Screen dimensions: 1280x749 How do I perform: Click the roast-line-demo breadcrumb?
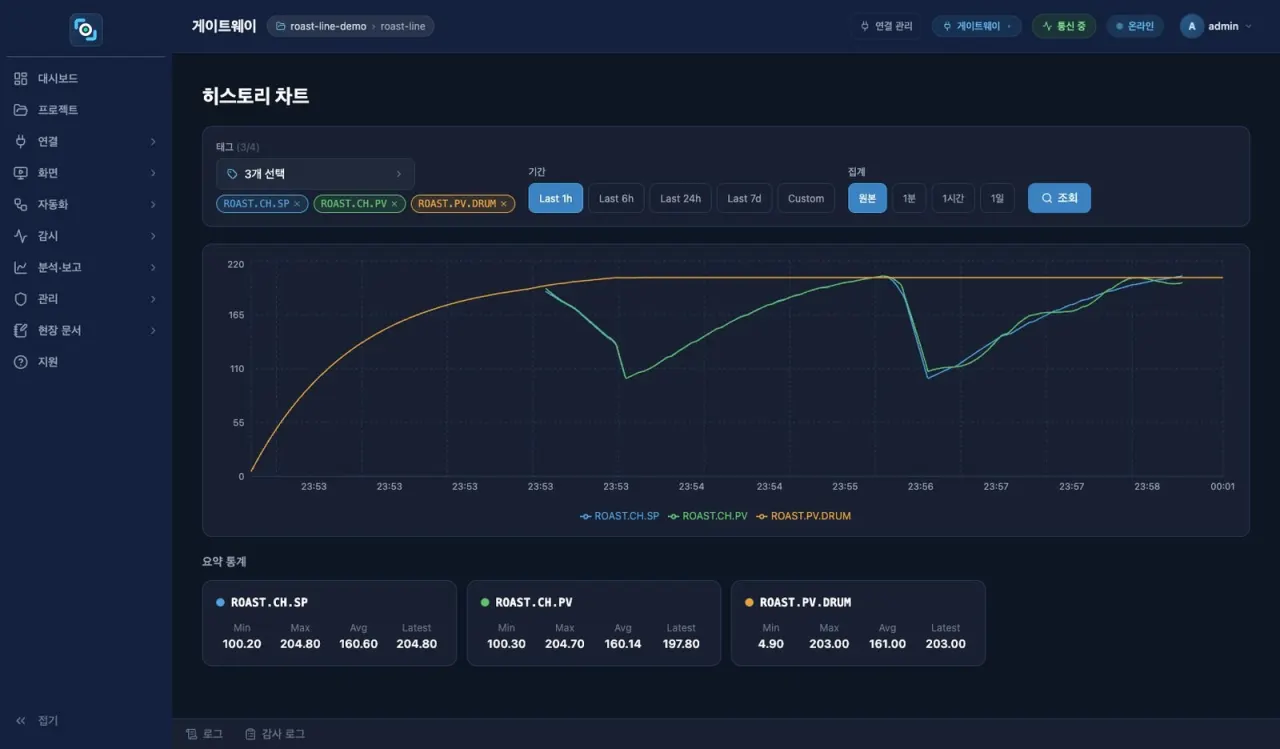(328, 27)
